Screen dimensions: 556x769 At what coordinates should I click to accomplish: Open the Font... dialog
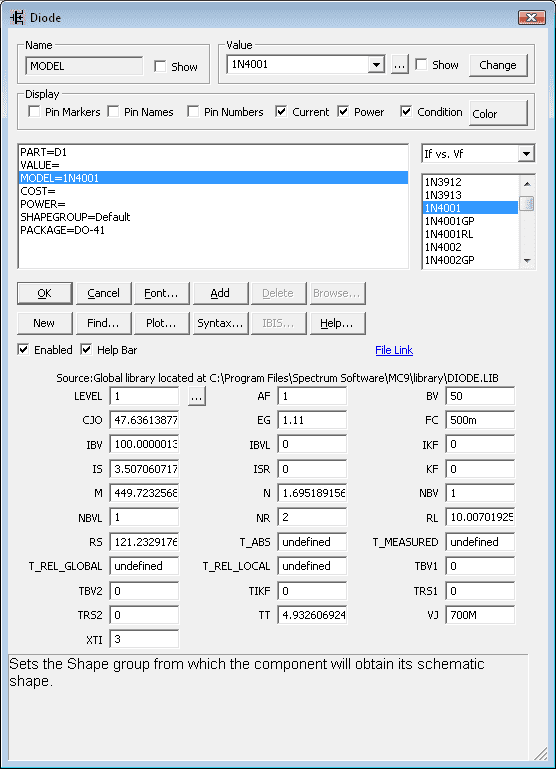point(161,293)
